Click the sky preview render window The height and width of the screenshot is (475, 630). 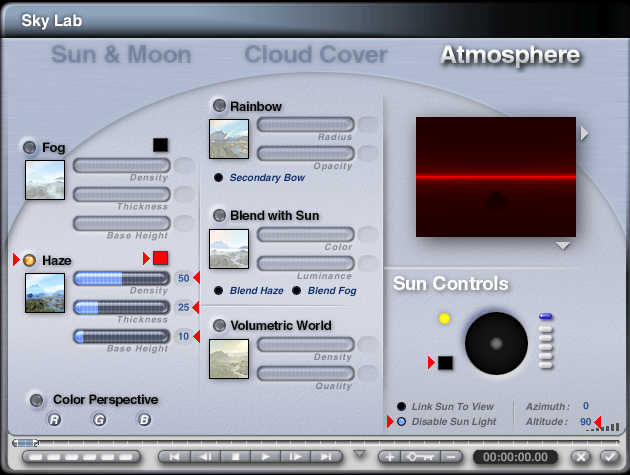[x=496, y=177]
